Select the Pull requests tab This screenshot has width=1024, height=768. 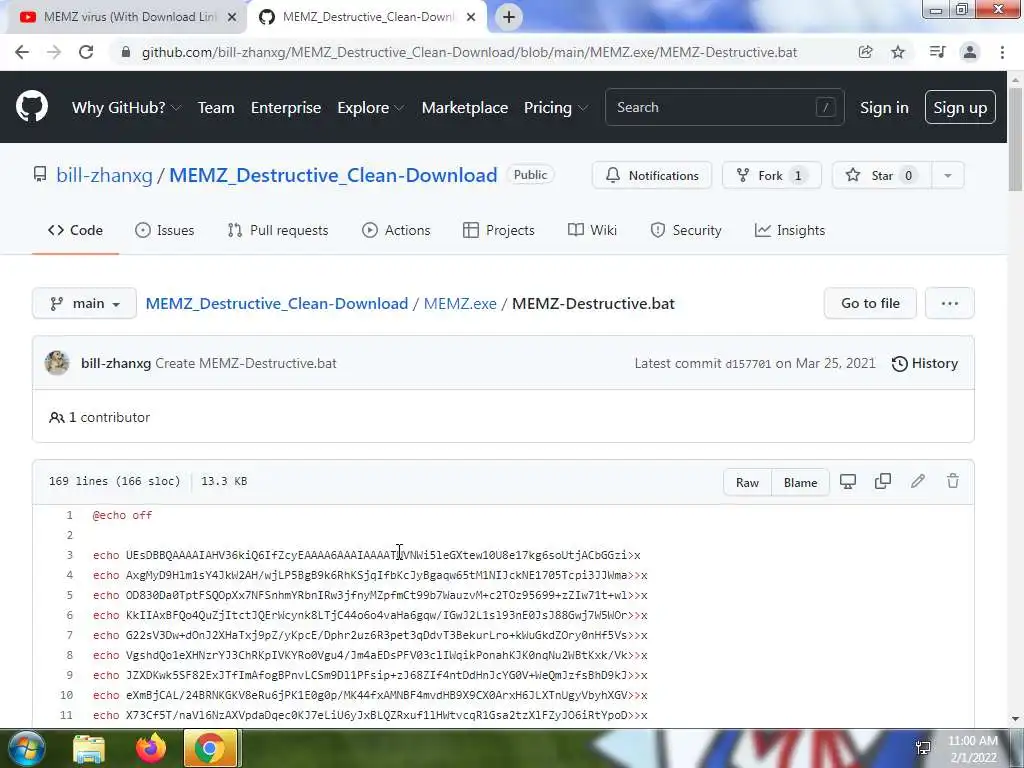click(278, 230)
